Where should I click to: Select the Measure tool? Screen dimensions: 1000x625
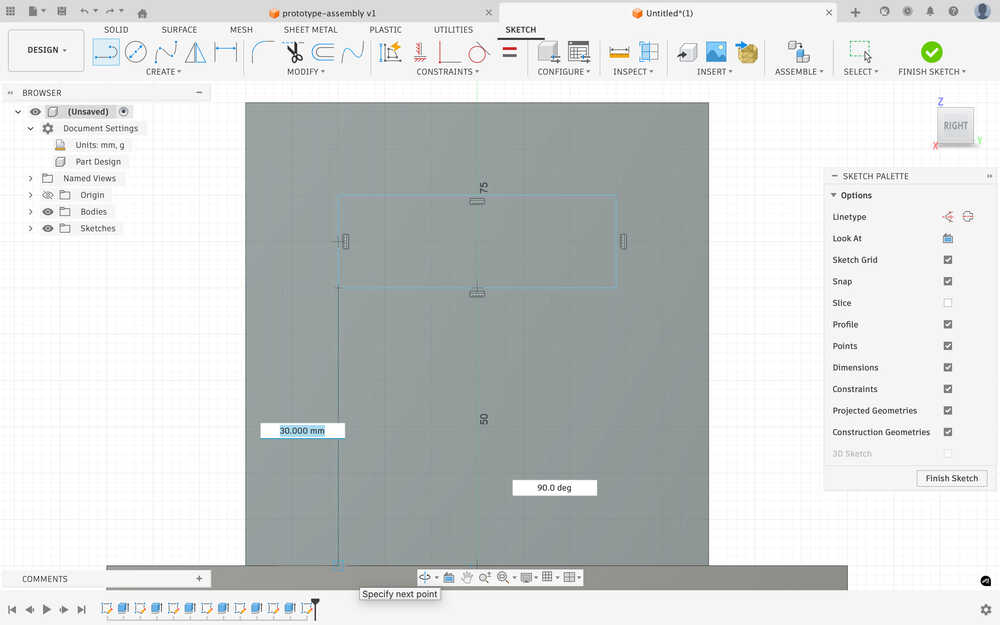tap(619, 52)
